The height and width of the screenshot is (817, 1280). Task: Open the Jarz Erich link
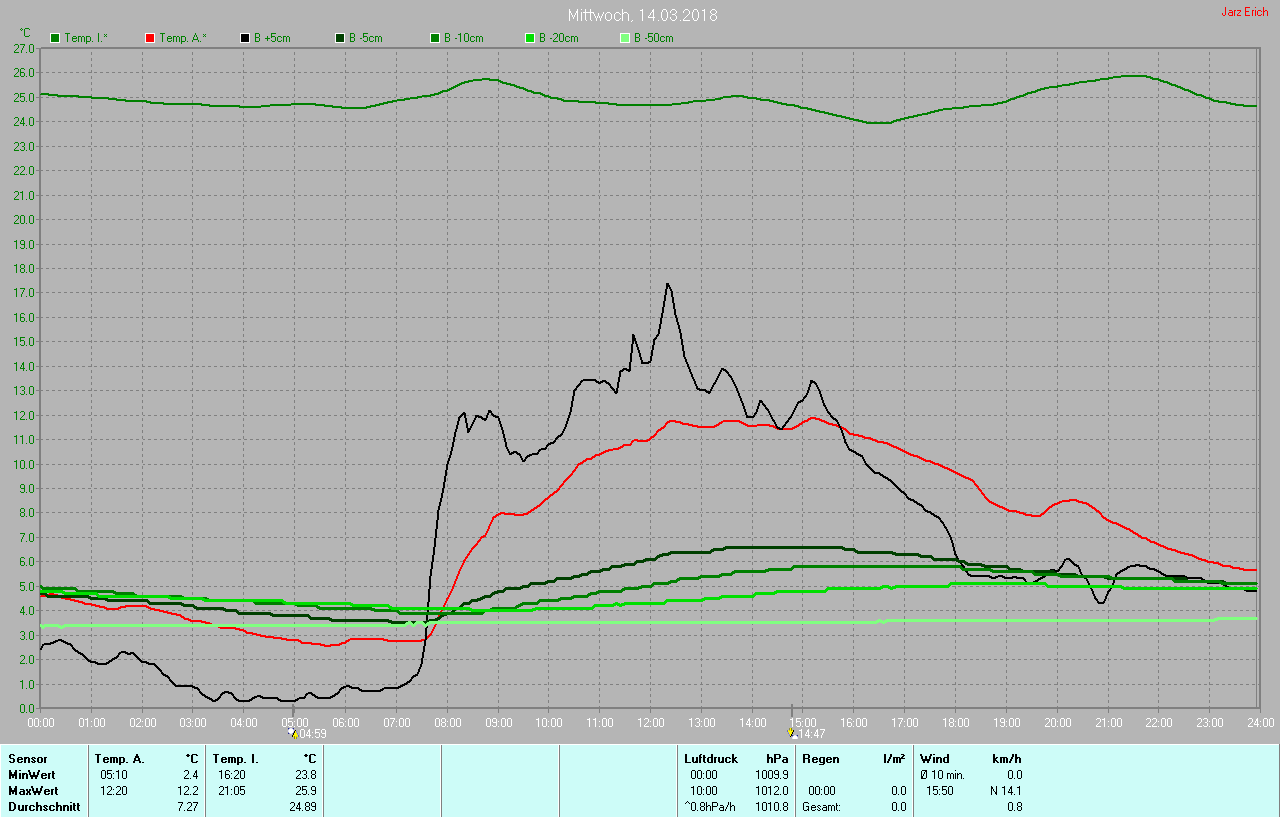pyautogui.click(x=1245, y=12)
